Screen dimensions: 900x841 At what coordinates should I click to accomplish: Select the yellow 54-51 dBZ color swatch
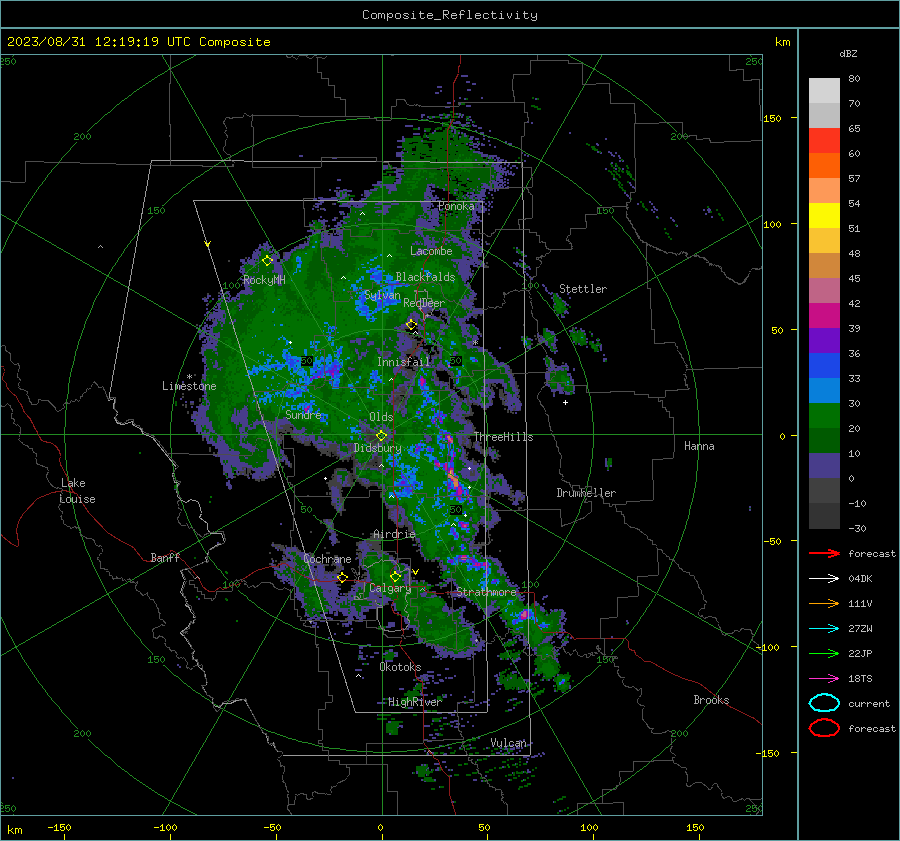tap(824, 216)
